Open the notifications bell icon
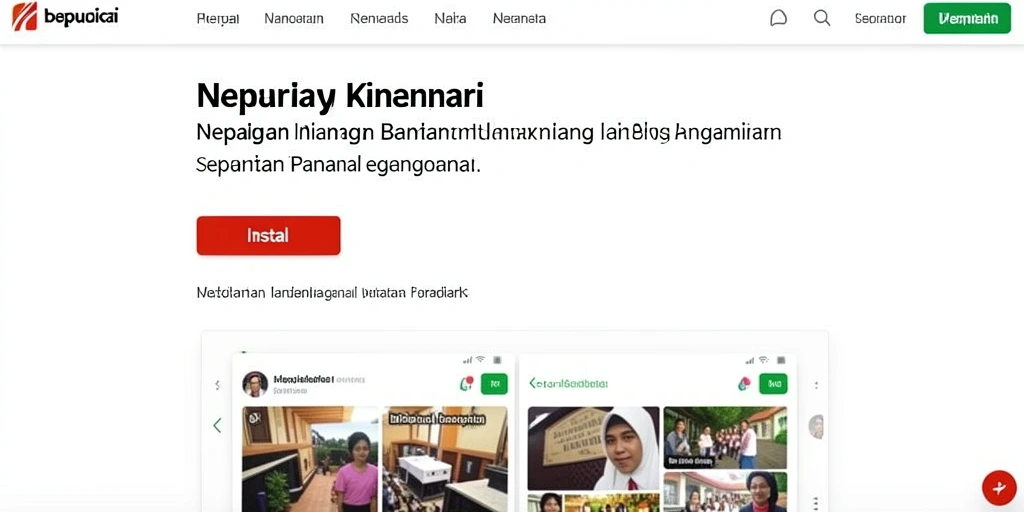This screenshot has height=512, width=1024. pos(778,18)
